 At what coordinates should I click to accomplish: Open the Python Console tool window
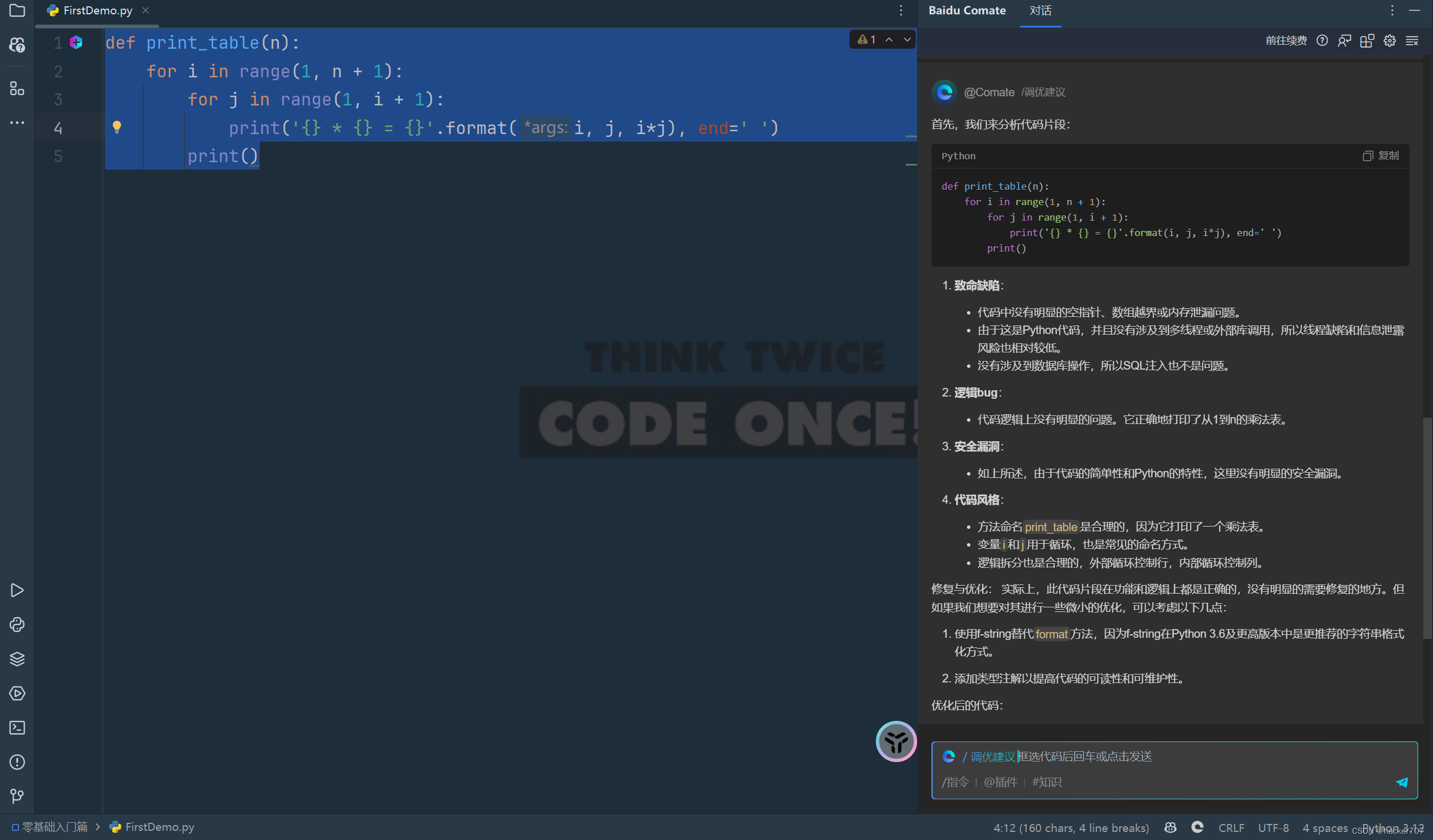(17, 625)
